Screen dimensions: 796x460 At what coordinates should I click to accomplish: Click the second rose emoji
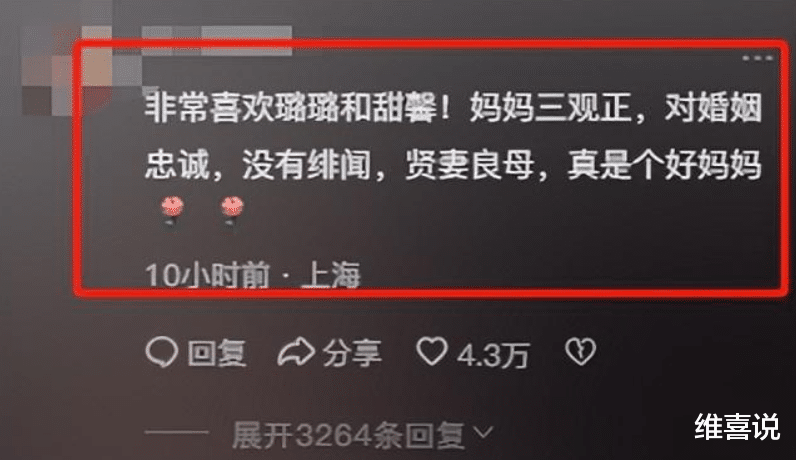[232, 210]
